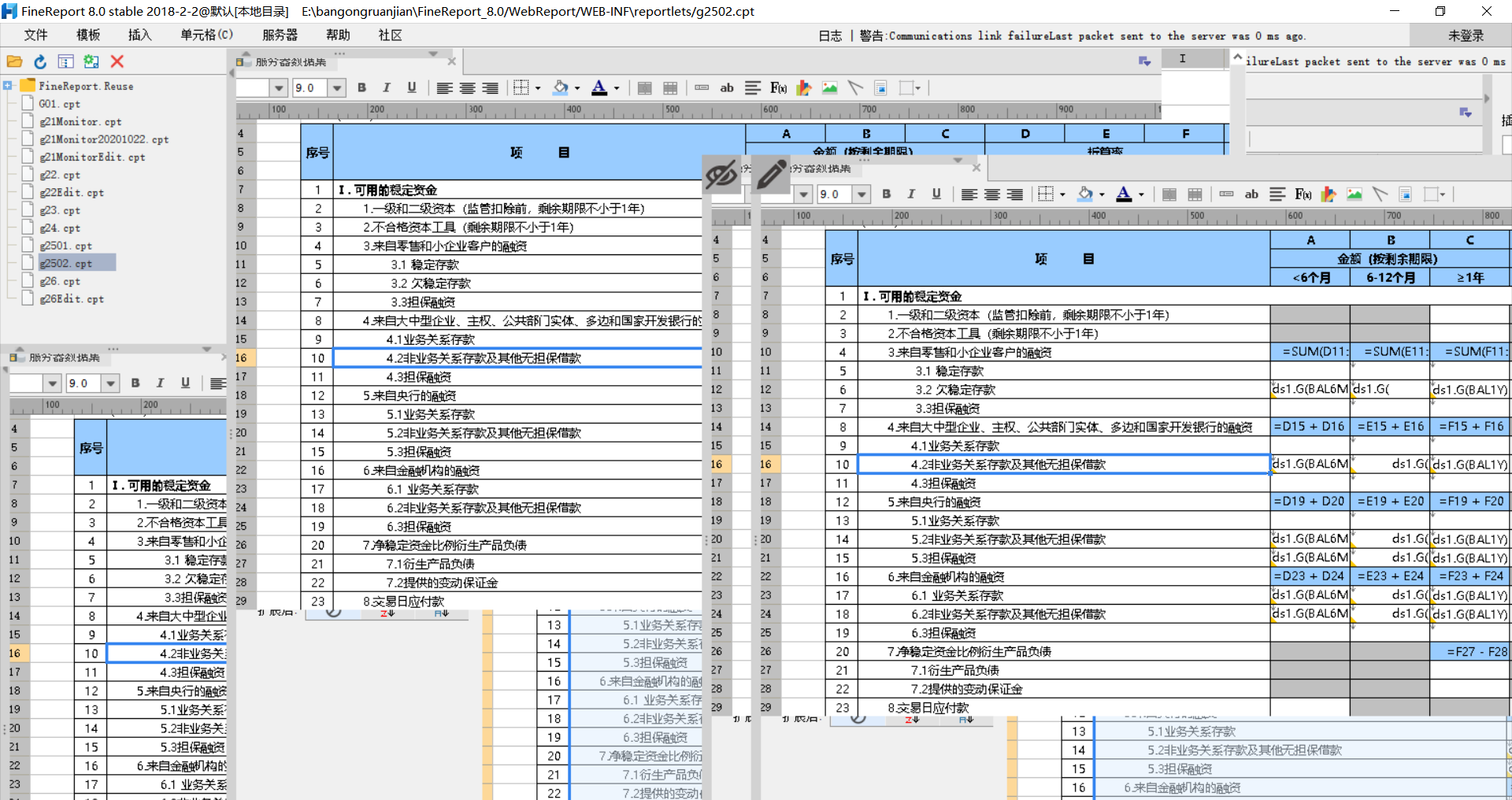Viewport: 1512px width, 800px height.
Task: Open the 文件 menu
Action: [x=35, y=35]
